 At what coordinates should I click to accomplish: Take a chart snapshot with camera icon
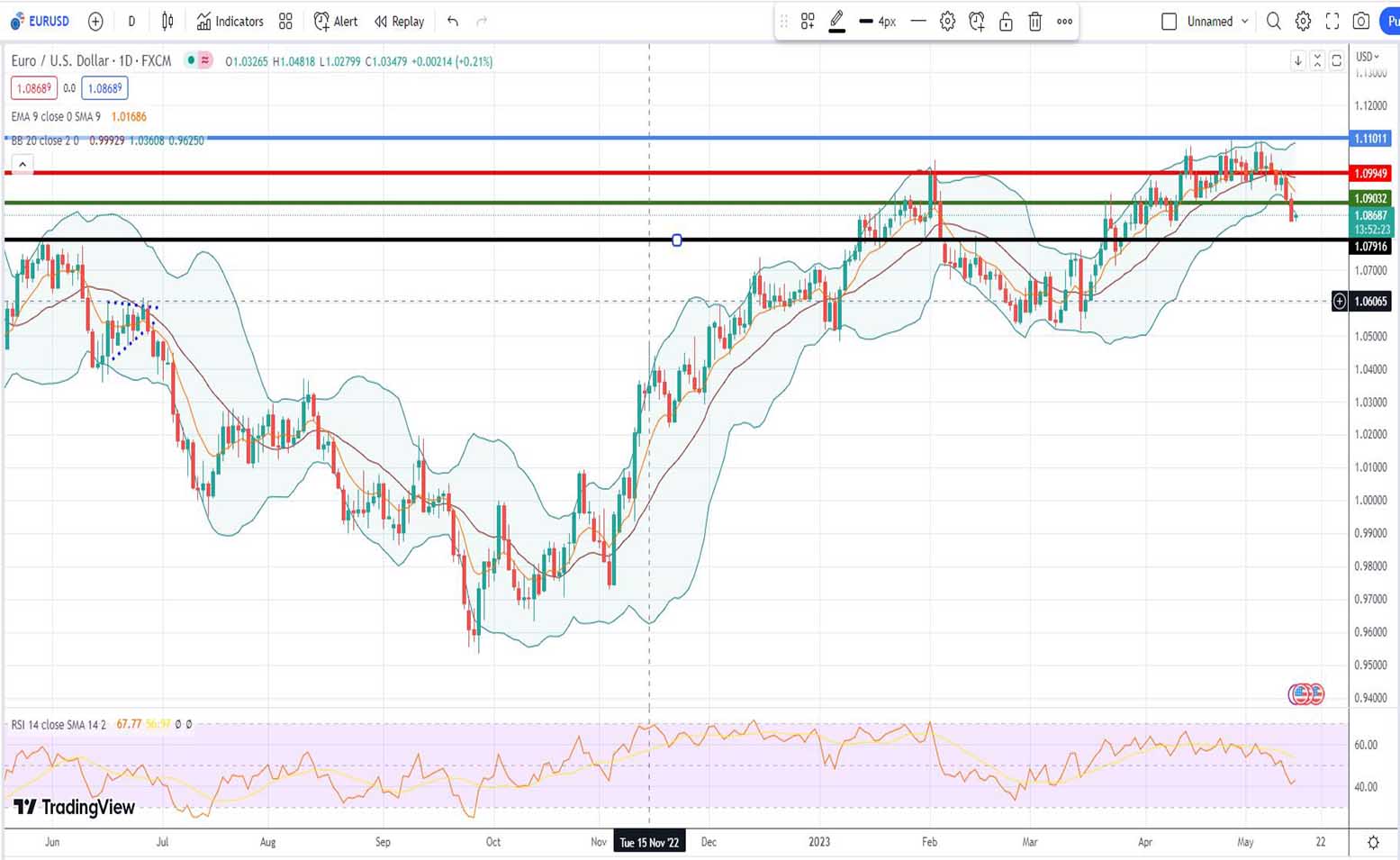tap(1361, 21)
